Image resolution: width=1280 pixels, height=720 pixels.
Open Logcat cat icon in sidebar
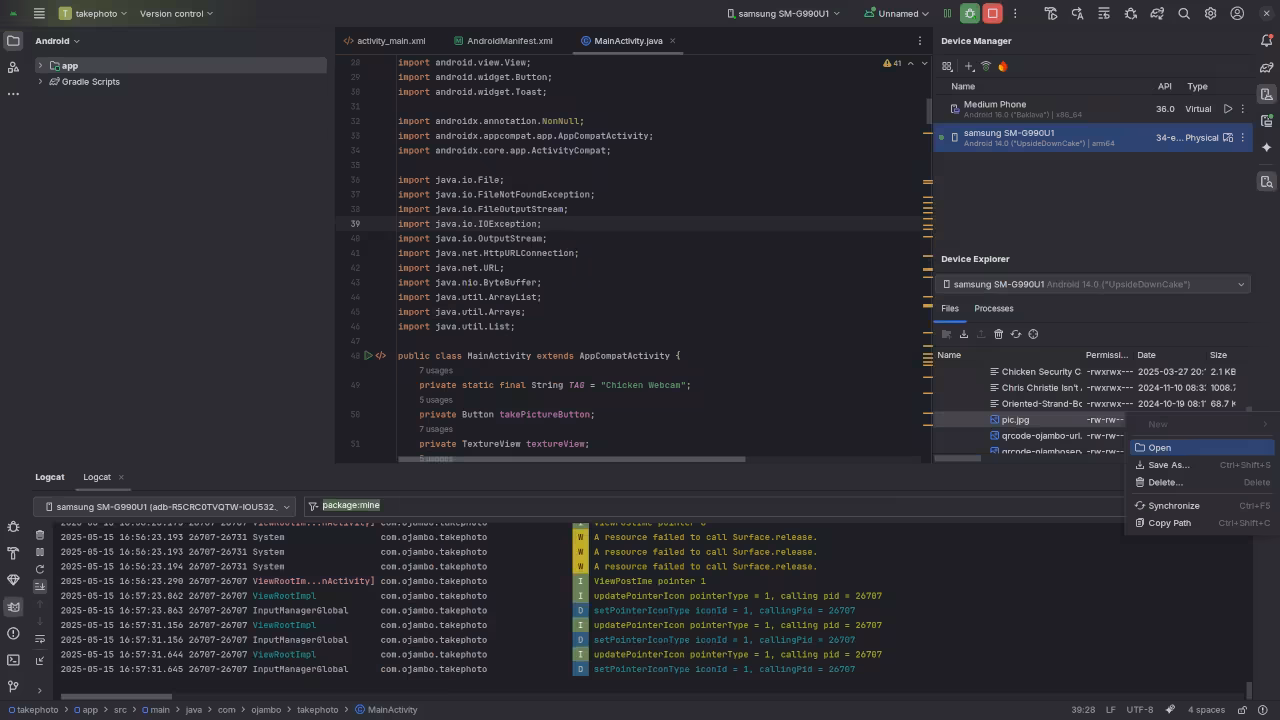13,606
